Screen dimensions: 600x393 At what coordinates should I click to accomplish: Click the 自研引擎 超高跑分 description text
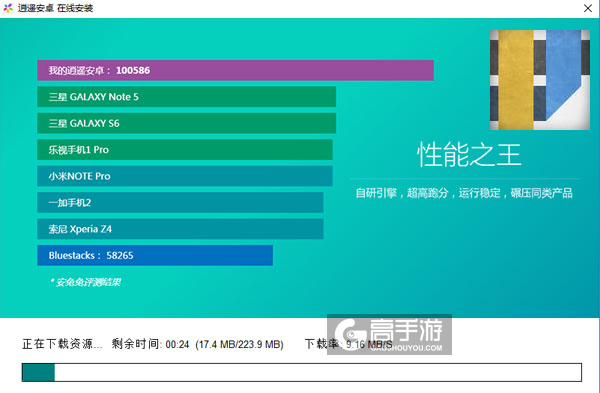tap(464, 193)
